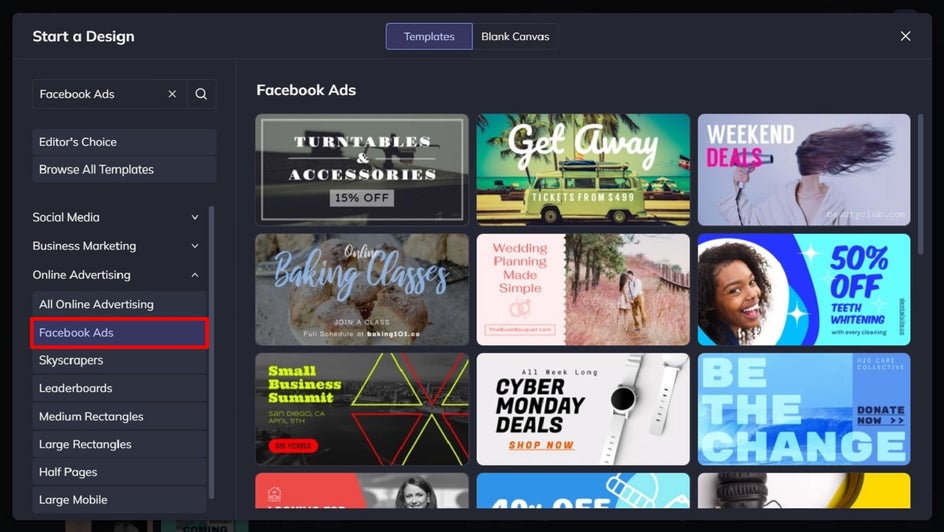Open Browse All Templates
The image size is (944, 532).
coord(124,170)
